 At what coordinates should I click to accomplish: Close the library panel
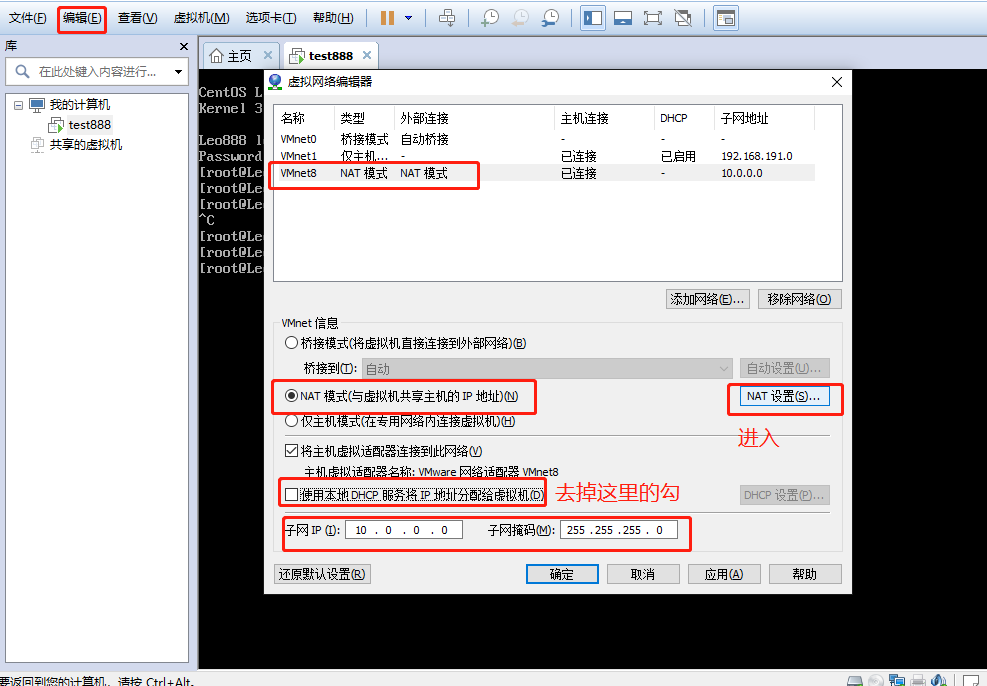click(184, 47)
